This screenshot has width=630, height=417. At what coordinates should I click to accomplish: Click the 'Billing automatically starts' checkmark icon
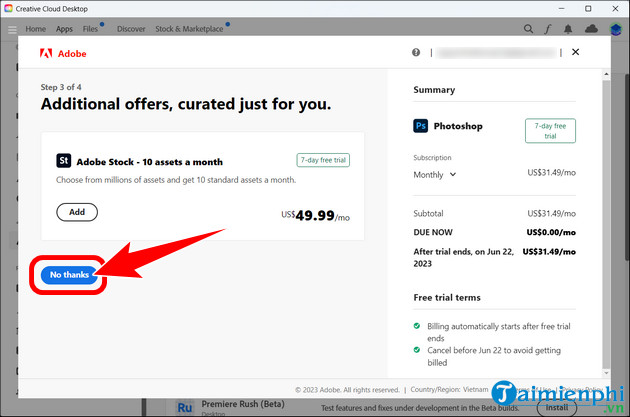tap(417, 326)
